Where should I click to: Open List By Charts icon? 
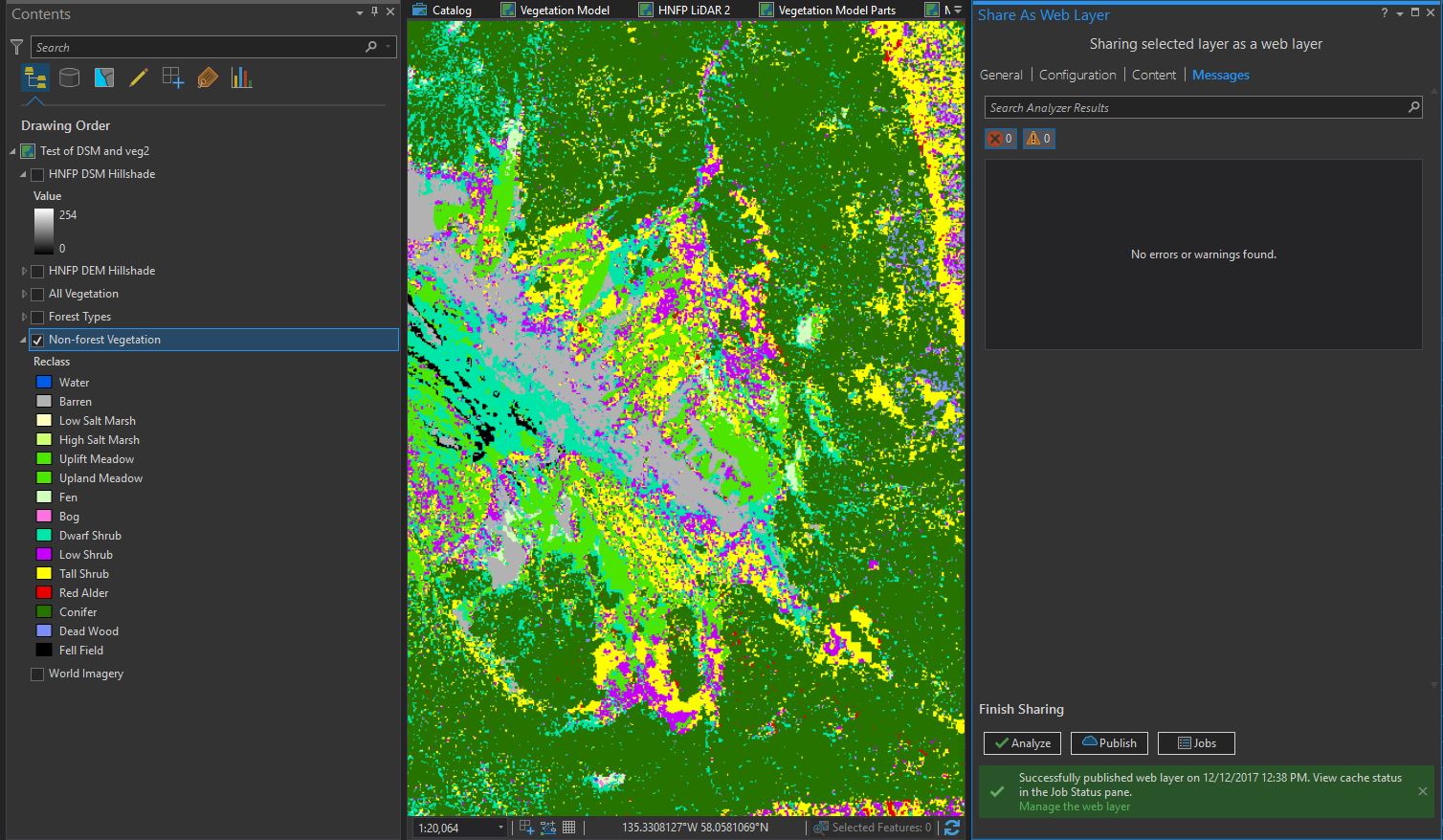tap(241, 78)
